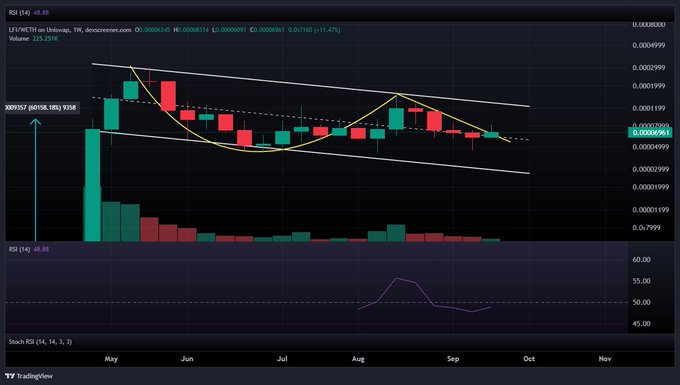Click the current price tag 0.00006961
This screenshot has width=680, height=385.
click(650, 132)
